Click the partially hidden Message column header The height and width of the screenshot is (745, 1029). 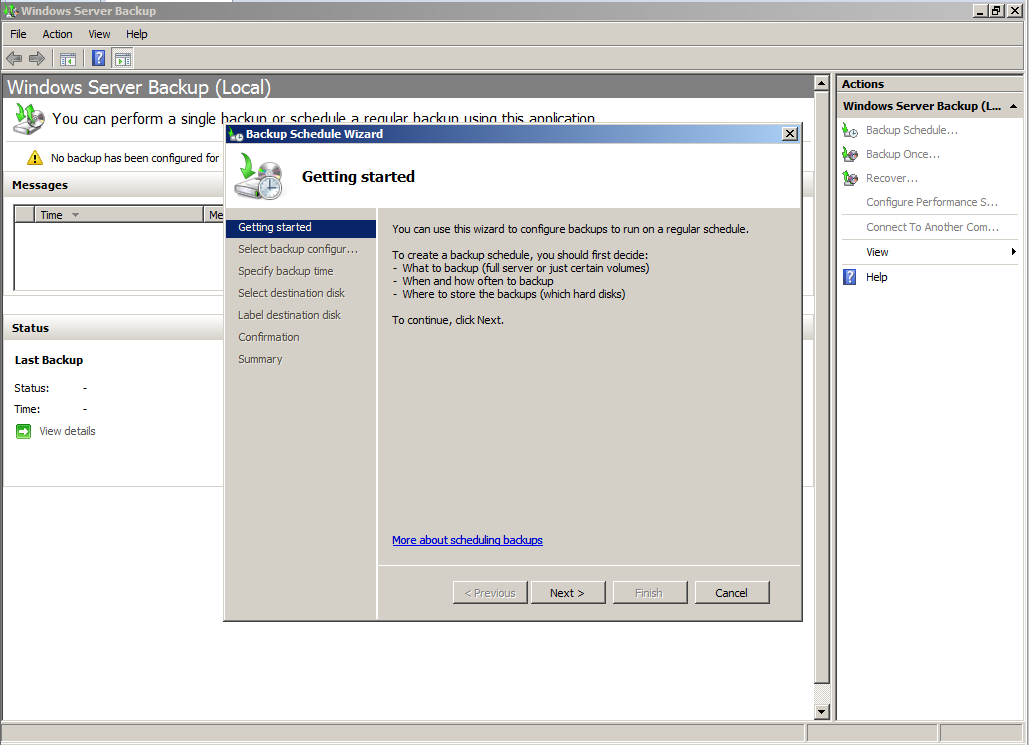(x=215, y=215)
